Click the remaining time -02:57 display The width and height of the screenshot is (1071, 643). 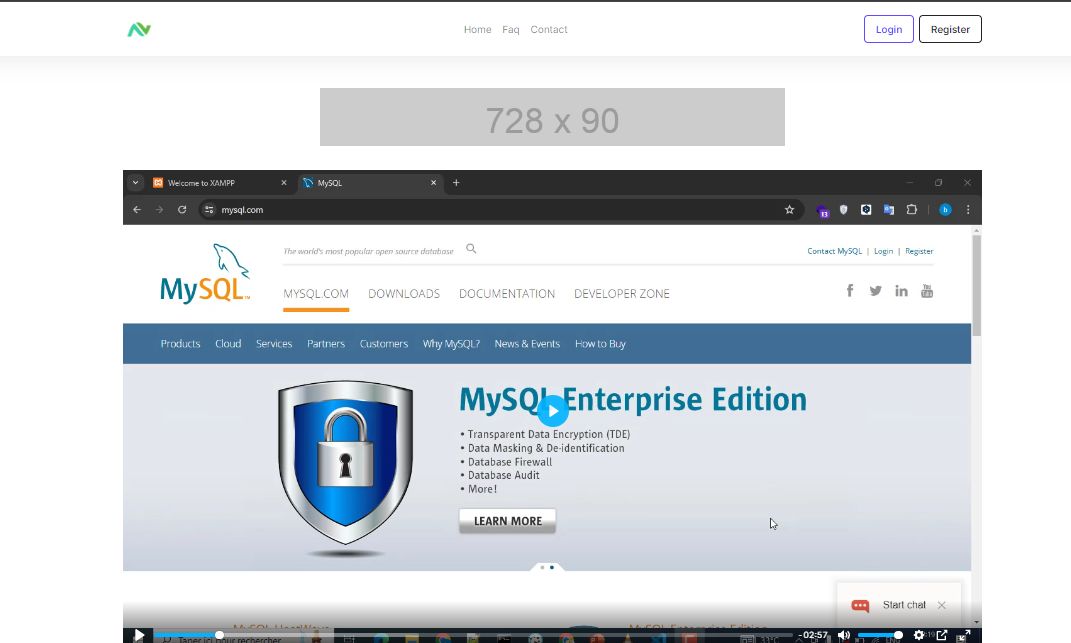pyautogui.click(x=813, y=635)
